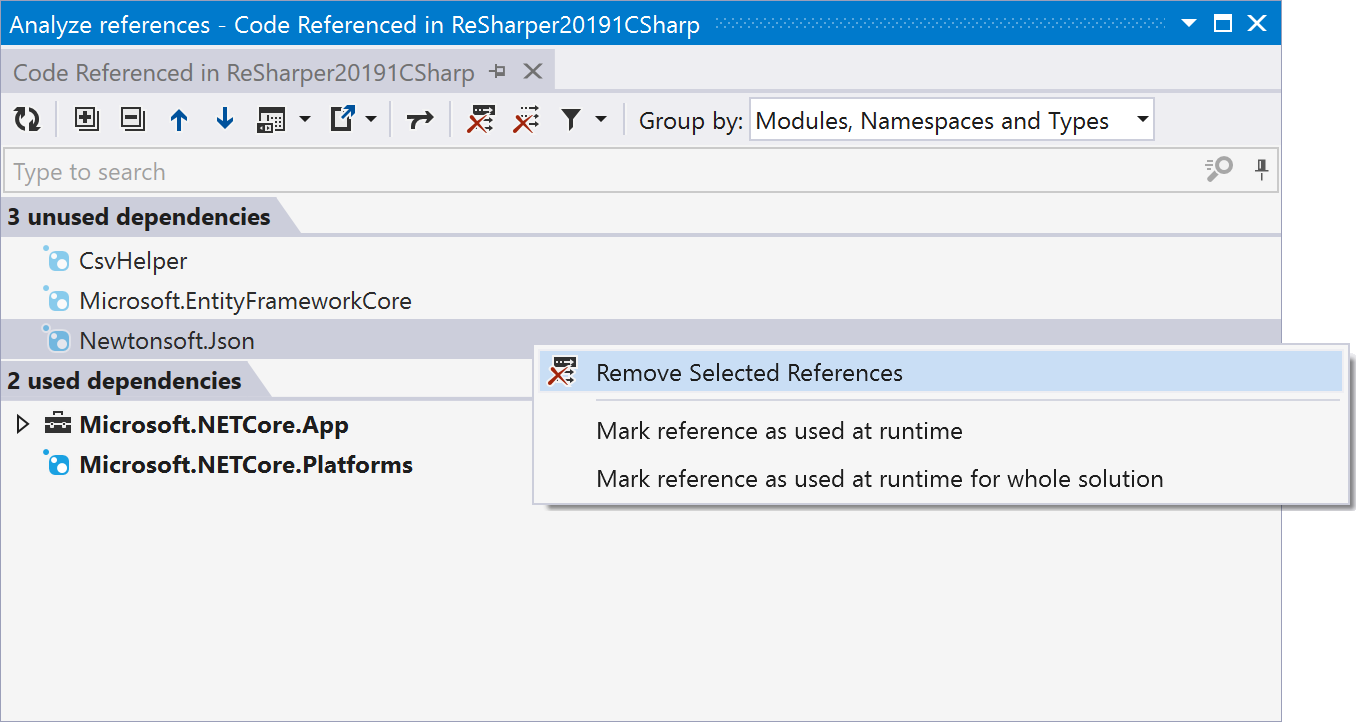The height and width of the screenshot is (722, 1356).
Task: Select Microsoft.NETCore.Platforms dependency
Action: pyautogui.click(x=246, y=465)
